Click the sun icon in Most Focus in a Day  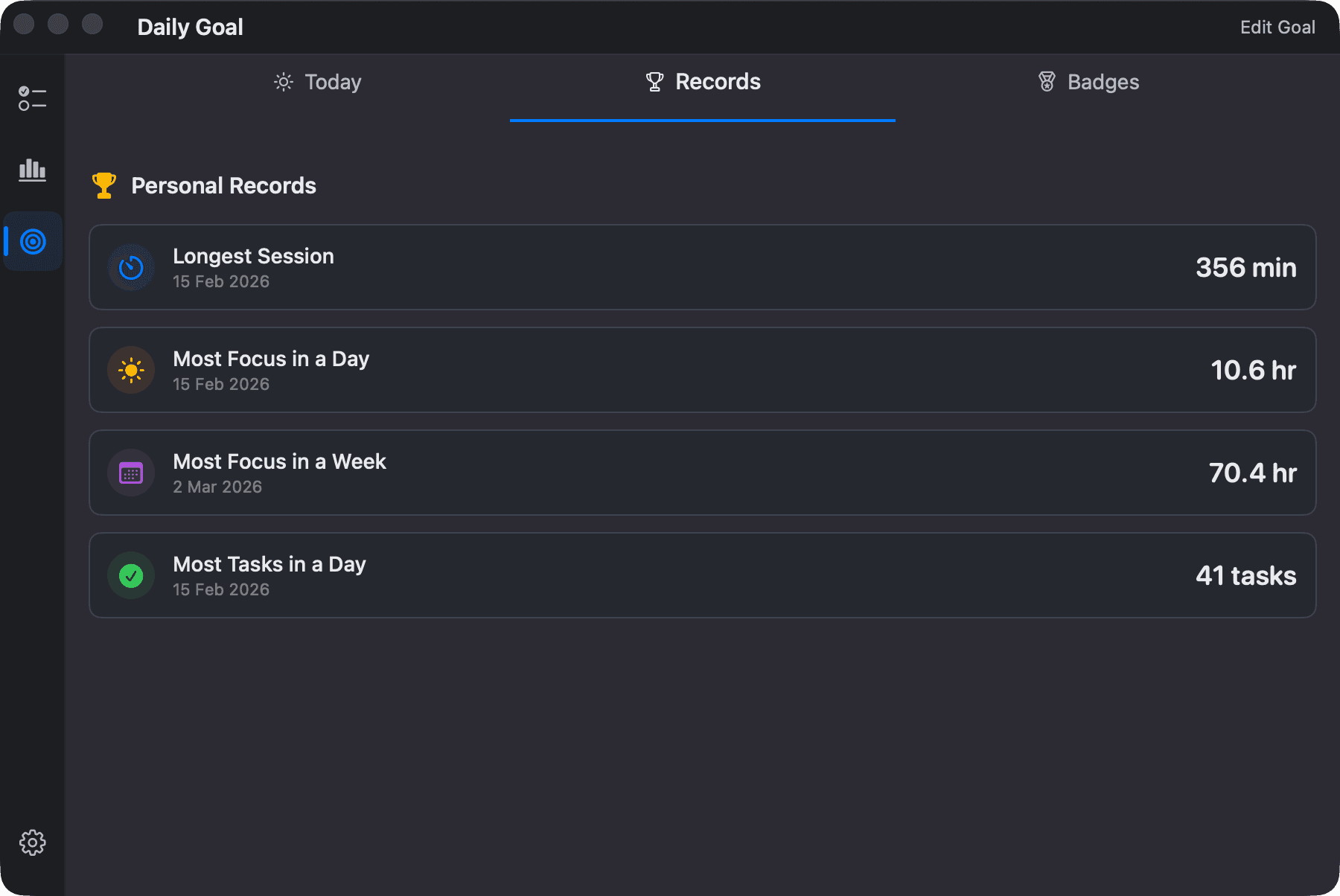131,370
